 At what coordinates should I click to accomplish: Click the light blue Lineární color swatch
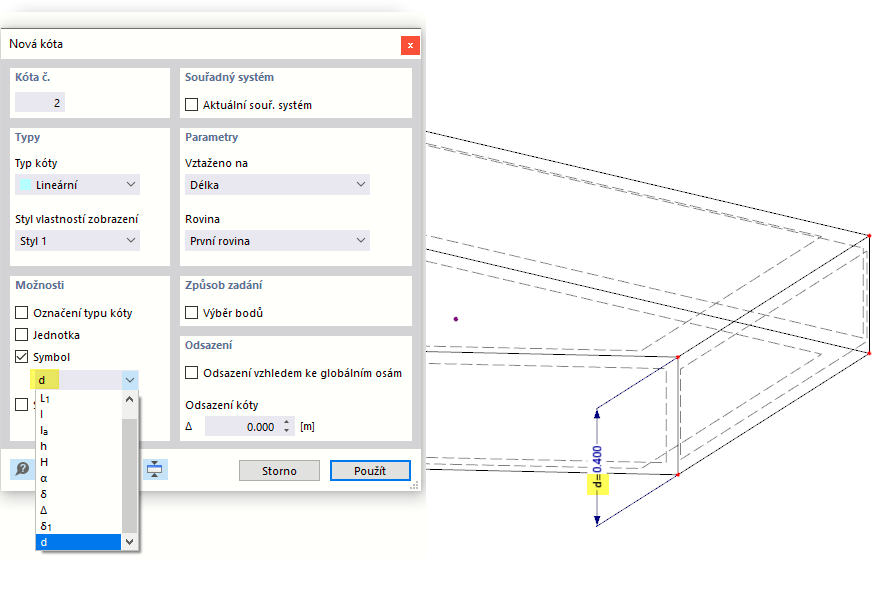pos(25,185)
